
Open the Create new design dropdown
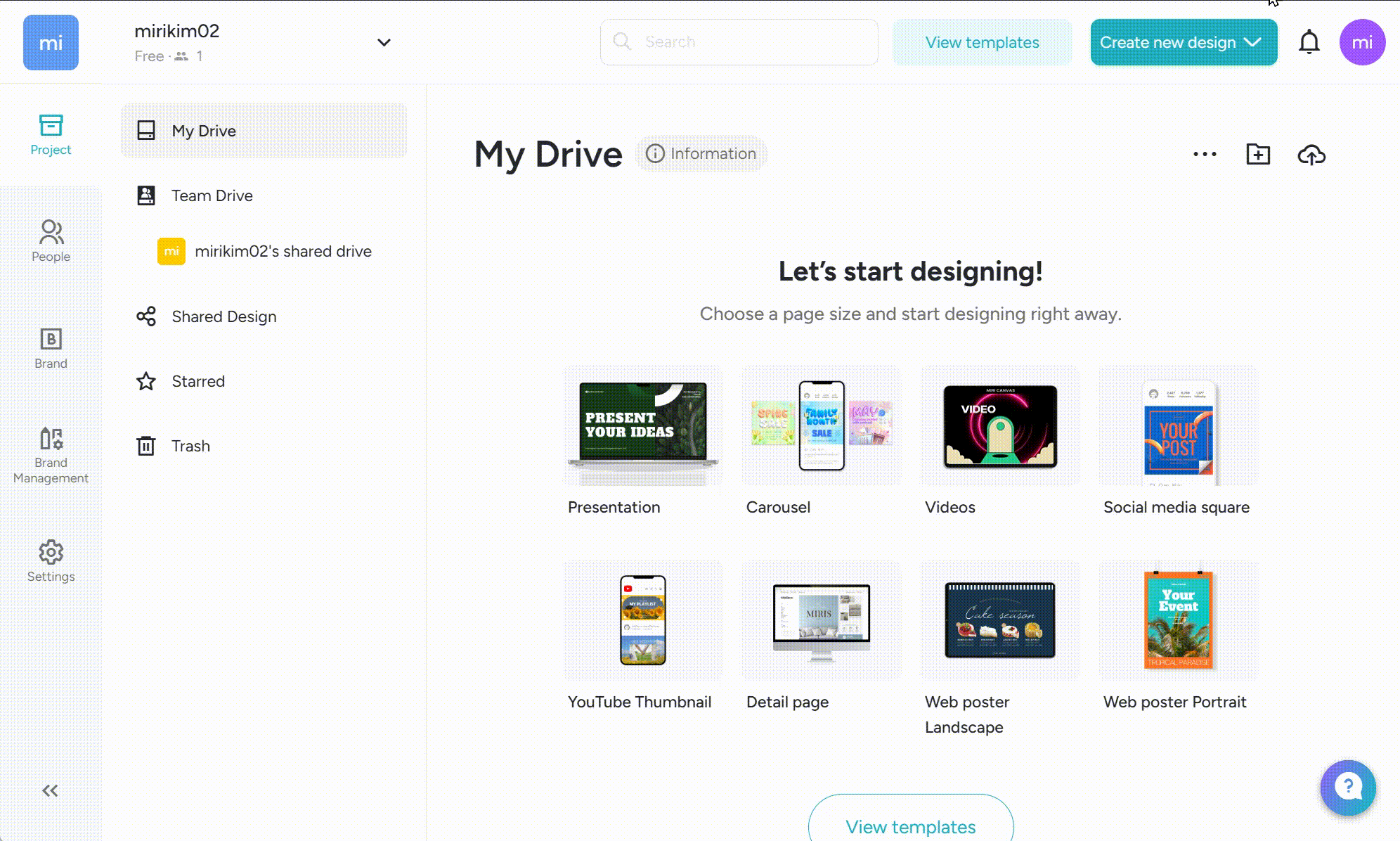(1184, 42)
